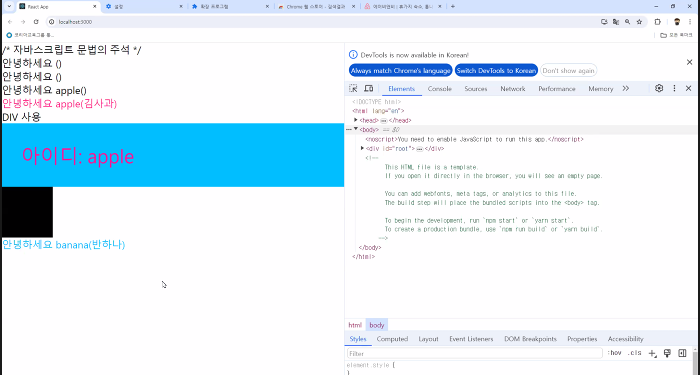Toggle the computed styles sidebar icon
The image size is (700, 375).
[x=682, y=353]
